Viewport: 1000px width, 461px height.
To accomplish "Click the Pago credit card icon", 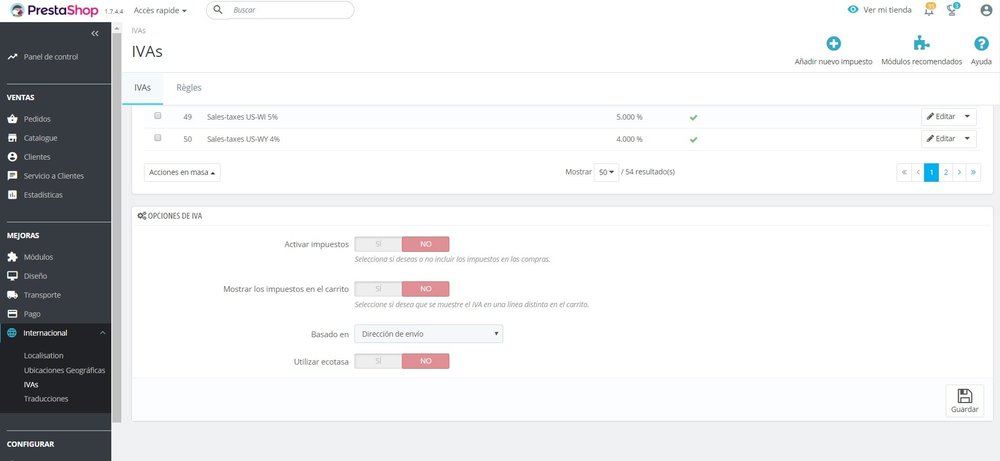I will click(12, 314).
